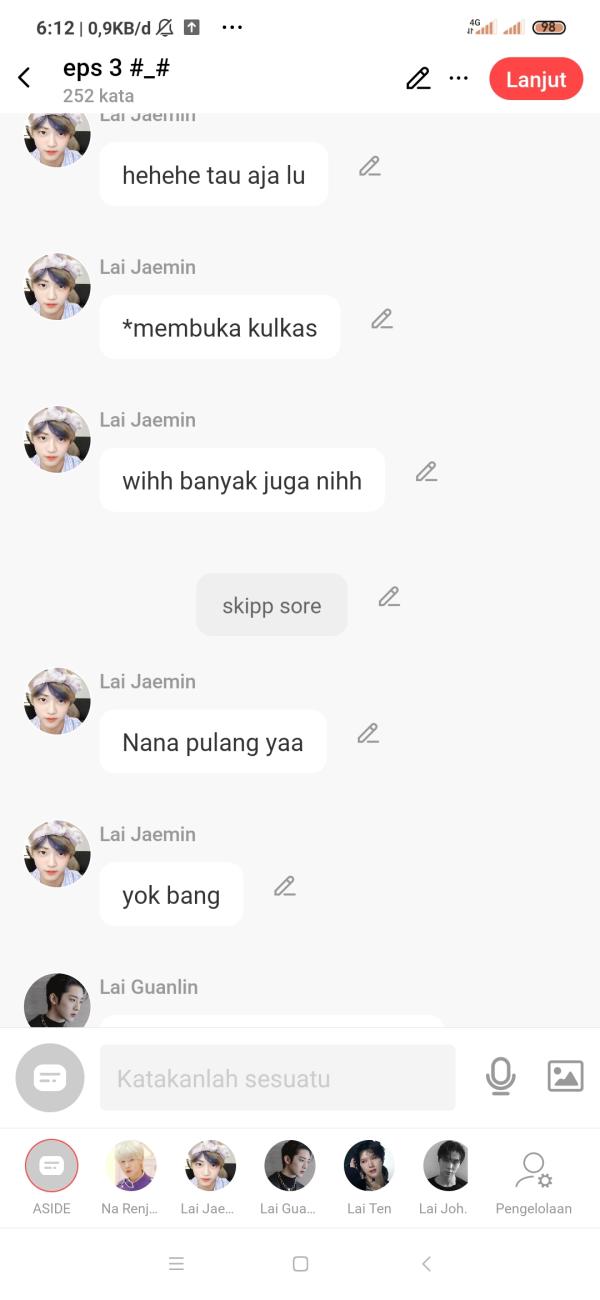Screen dimensions: 600x1300
Task: Edit the episode title with pencil icon
Action: [x=418, y=79]
